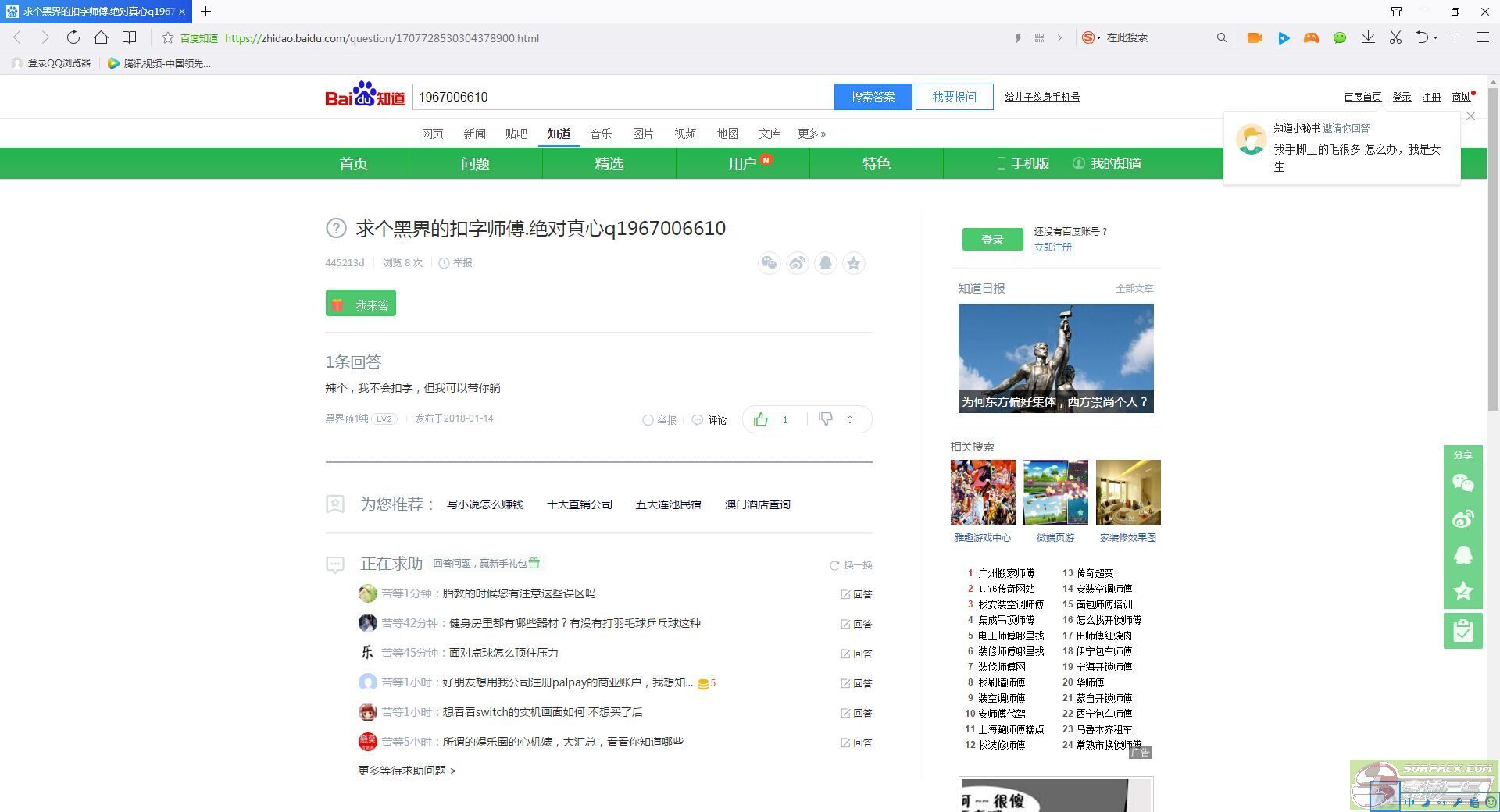Open the browser download icon

(x=1368, y=37)
